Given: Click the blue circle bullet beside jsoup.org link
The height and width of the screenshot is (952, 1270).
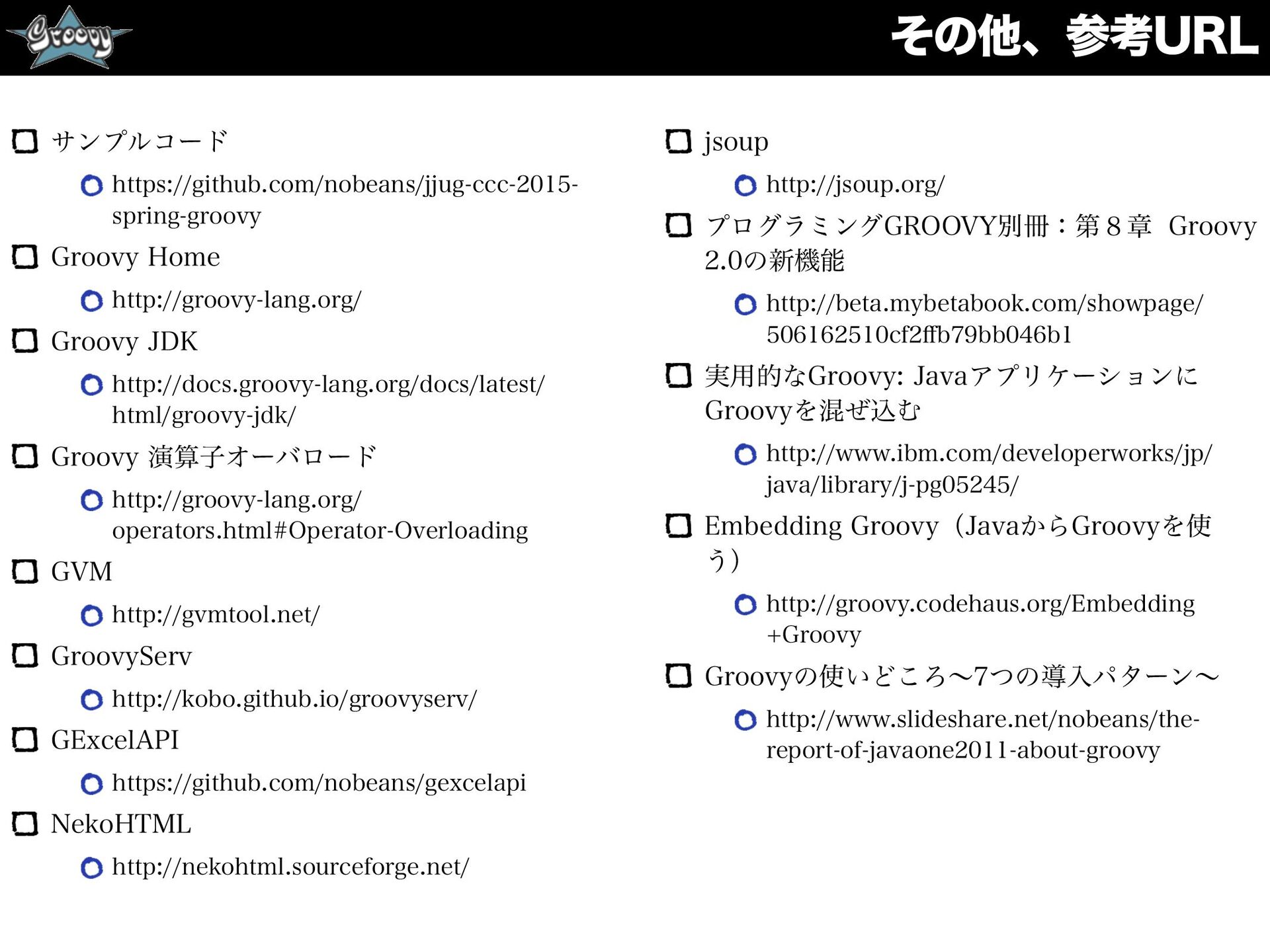Looking at the screenshot, I should pyautogui.click(x=745, y=185).
